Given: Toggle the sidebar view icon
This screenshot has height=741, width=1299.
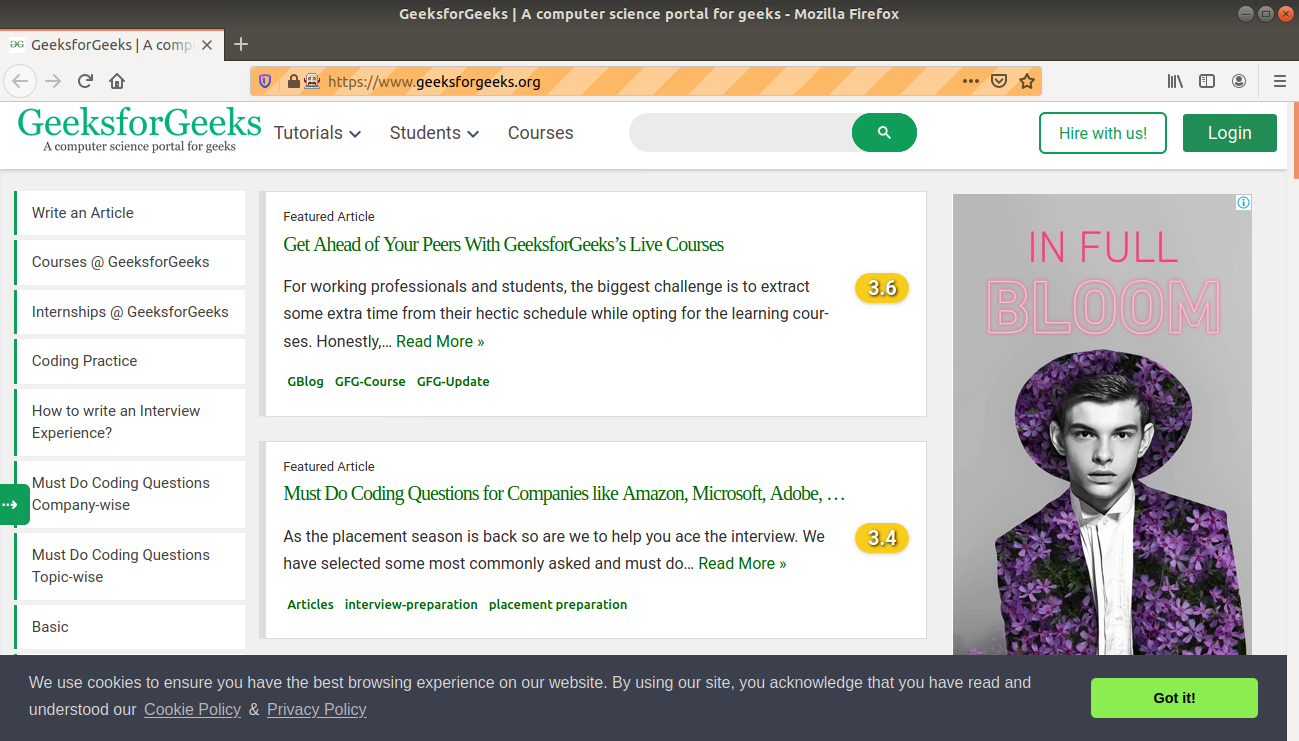Looking at the screenshot, I should tap(1207, 81).
